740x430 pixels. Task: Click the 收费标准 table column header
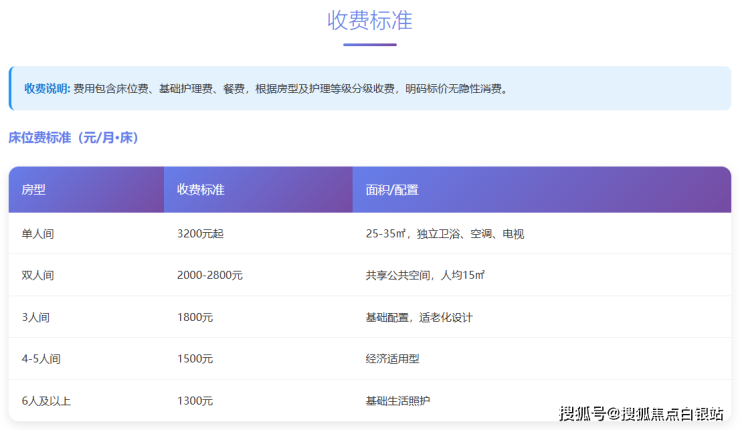click(200, 190)
